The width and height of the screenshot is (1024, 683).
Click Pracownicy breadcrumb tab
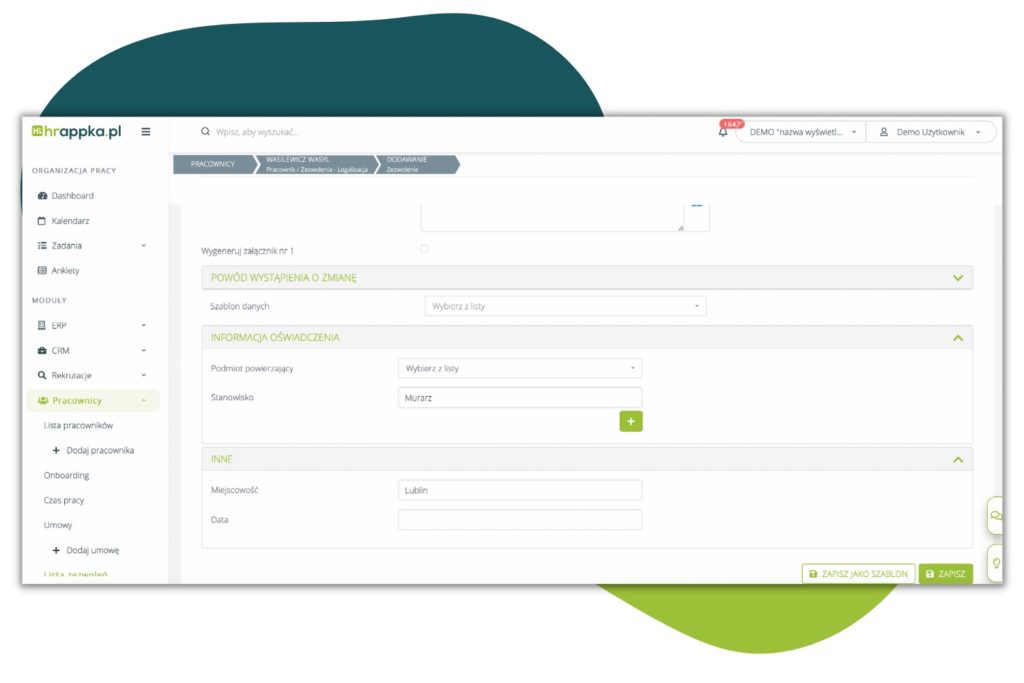[x=212, y=165]
